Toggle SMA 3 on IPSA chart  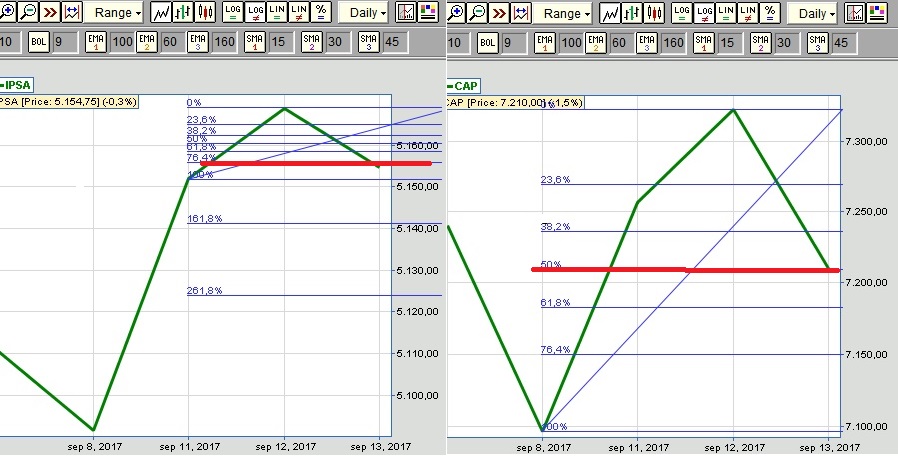pyautogui.click(x=368, y=42)
